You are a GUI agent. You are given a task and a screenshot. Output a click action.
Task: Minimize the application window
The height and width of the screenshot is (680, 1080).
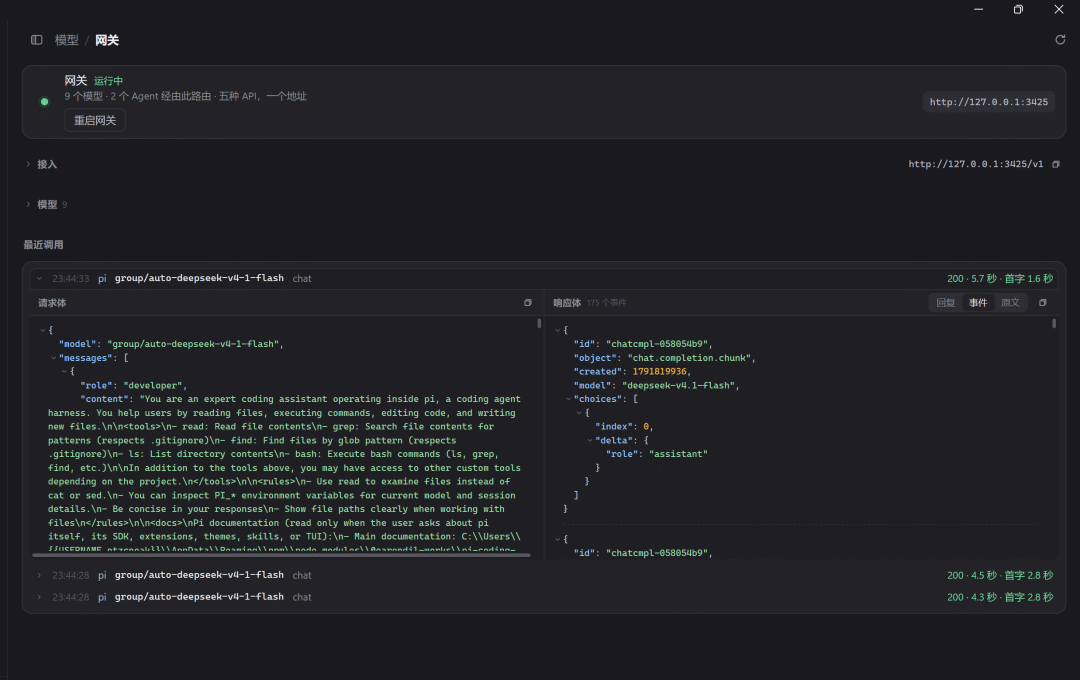(979, 10)
